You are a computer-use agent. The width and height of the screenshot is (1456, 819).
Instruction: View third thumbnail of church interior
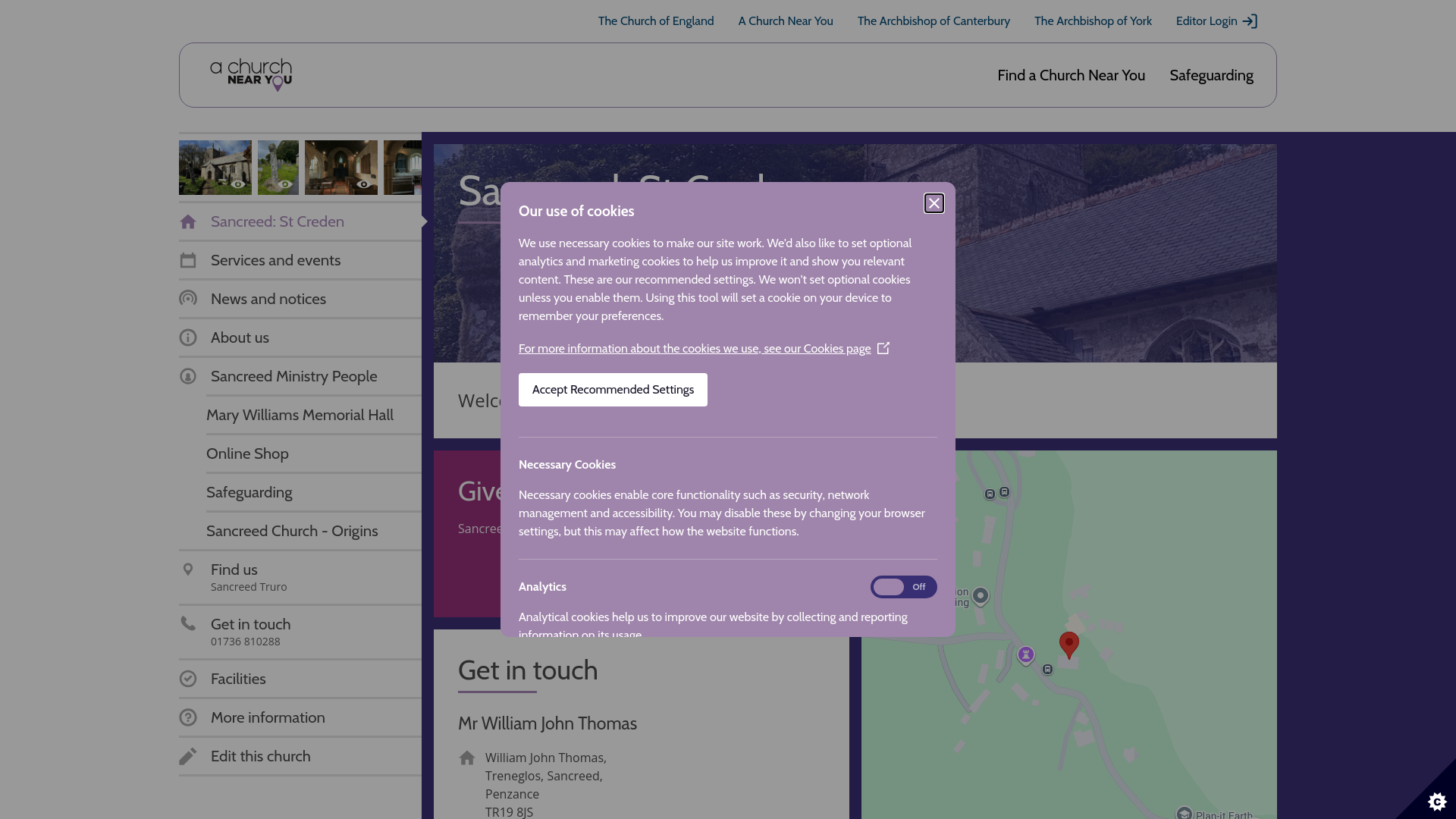pos(341,168)
